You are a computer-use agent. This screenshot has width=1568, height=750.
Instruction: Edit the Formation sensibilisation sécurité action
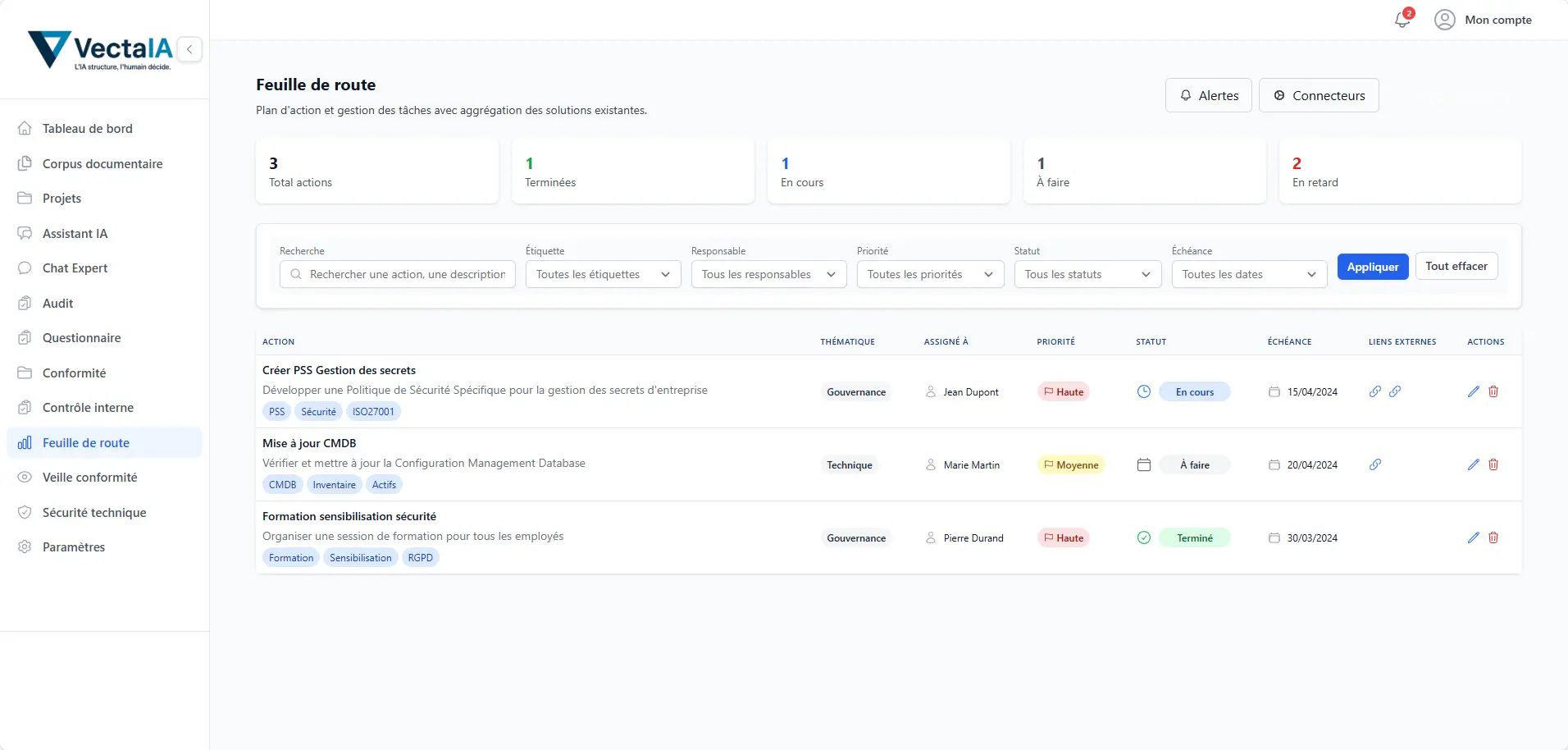(x=1473, y=537)
